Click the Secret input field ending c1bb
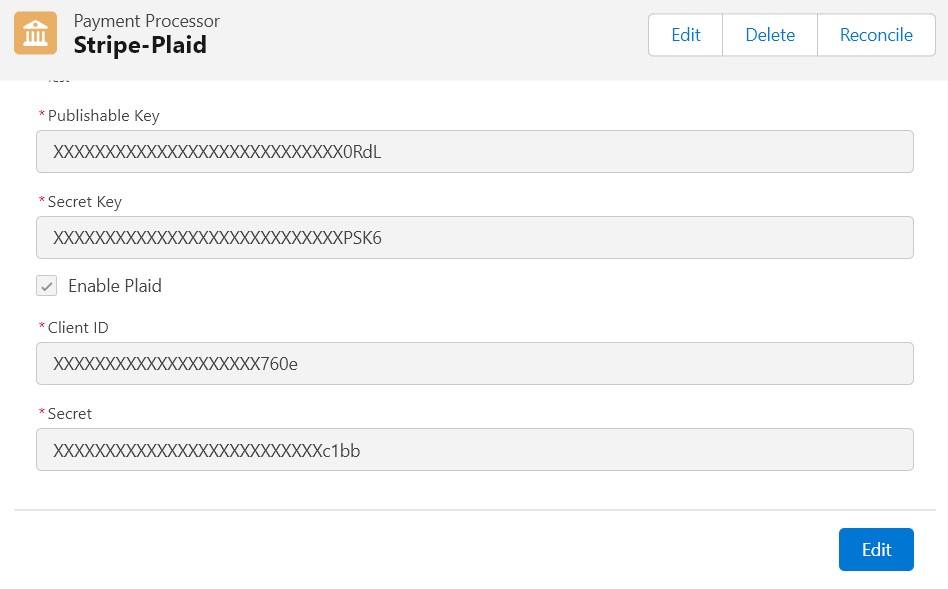 (474, 450)
